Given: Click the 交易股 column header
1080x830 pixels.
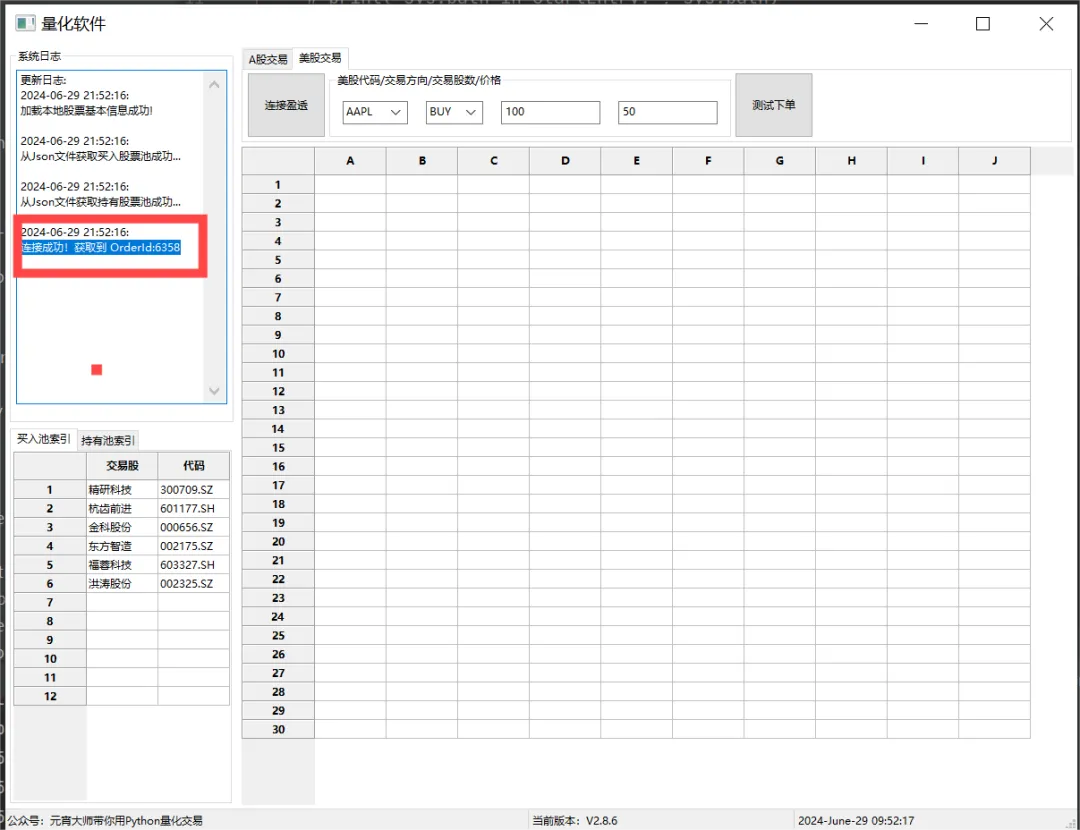Looking at the screenshot, I should [x=122, y=466].
